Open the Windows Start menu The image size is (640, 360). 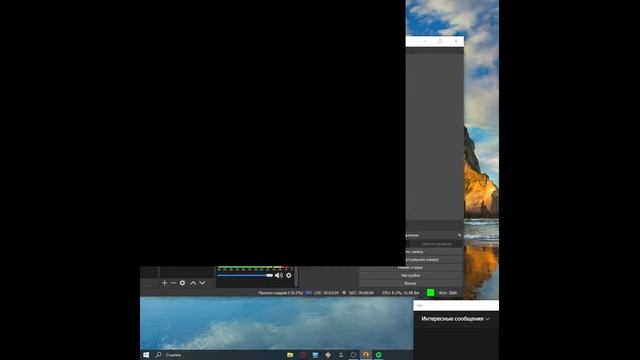pyautogui.click(x=146, y=355)
